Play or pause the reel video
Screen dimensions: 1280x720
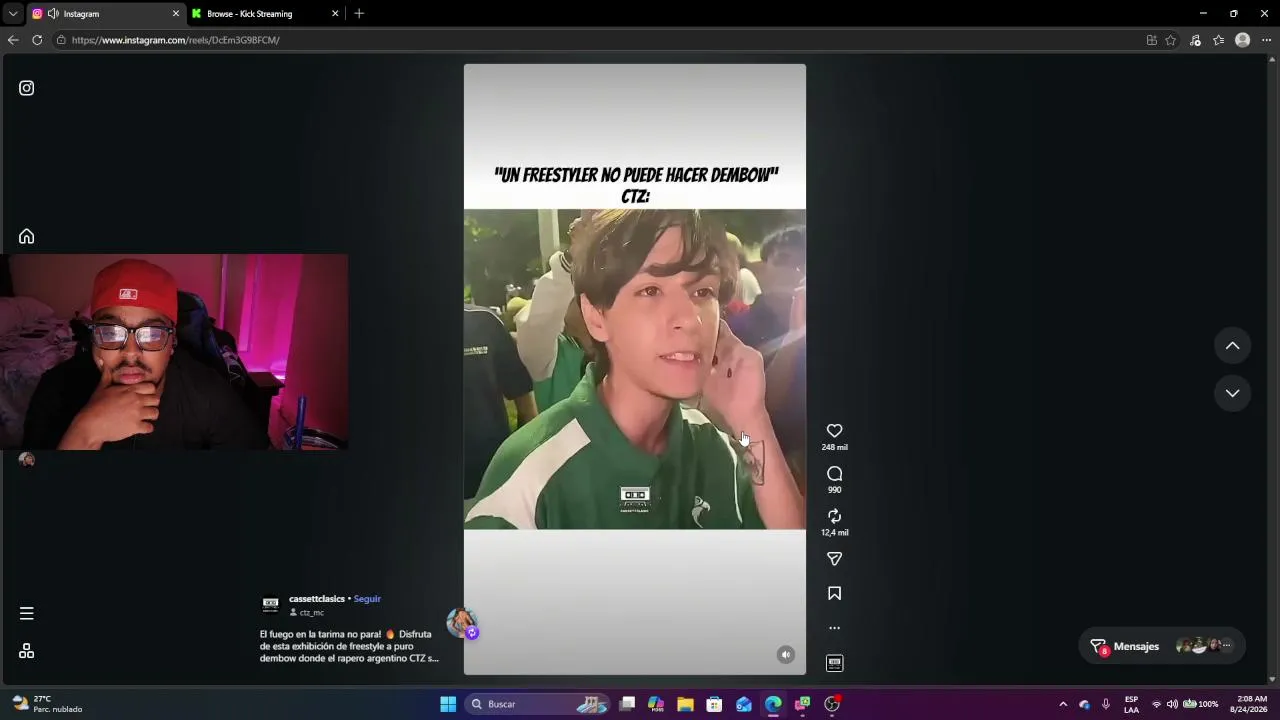click(x=634, y=369)
